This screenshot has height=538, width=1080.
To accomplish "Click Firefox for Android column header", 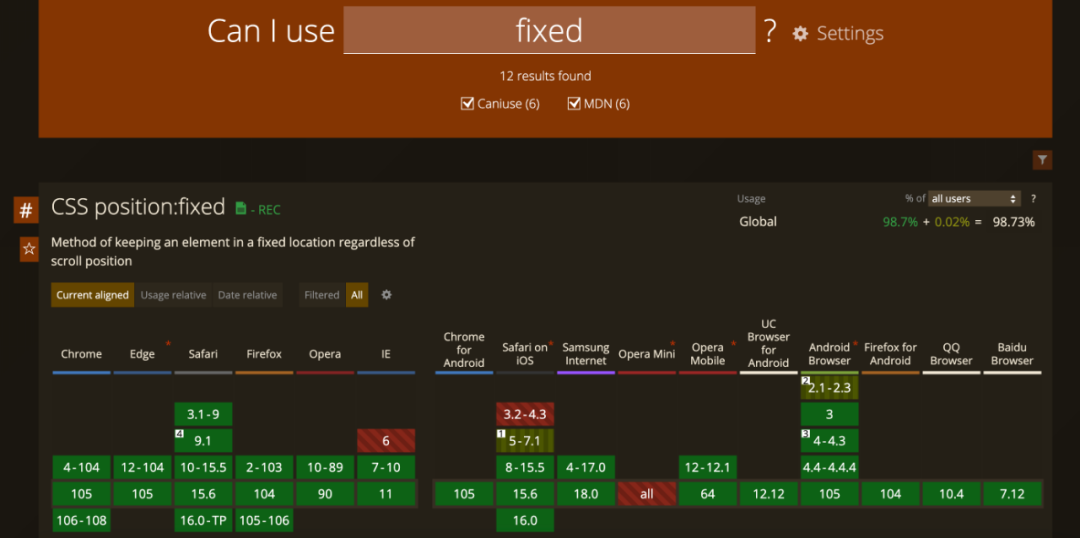I will pos(891,354).
